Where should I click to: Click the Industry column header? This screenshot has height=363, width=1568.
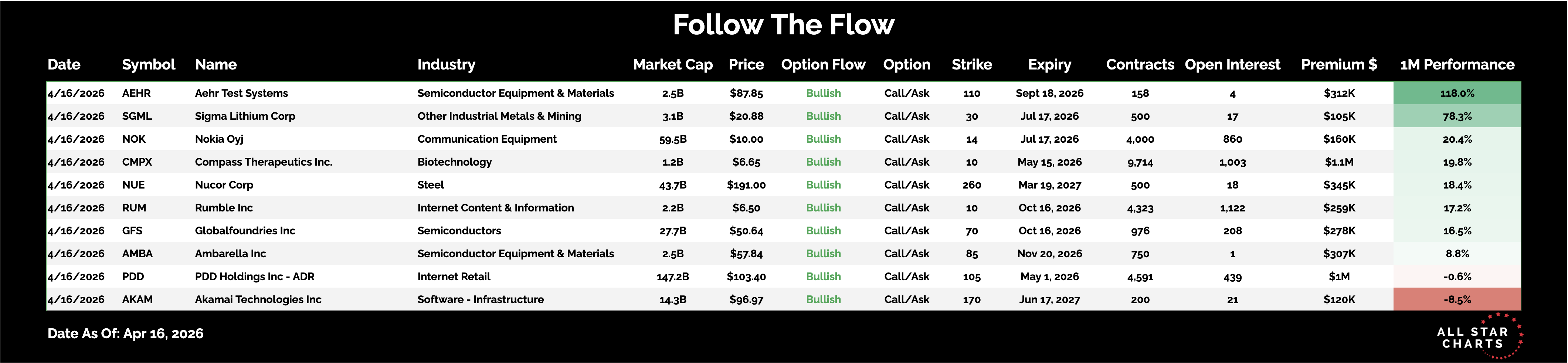pos(446,65)
